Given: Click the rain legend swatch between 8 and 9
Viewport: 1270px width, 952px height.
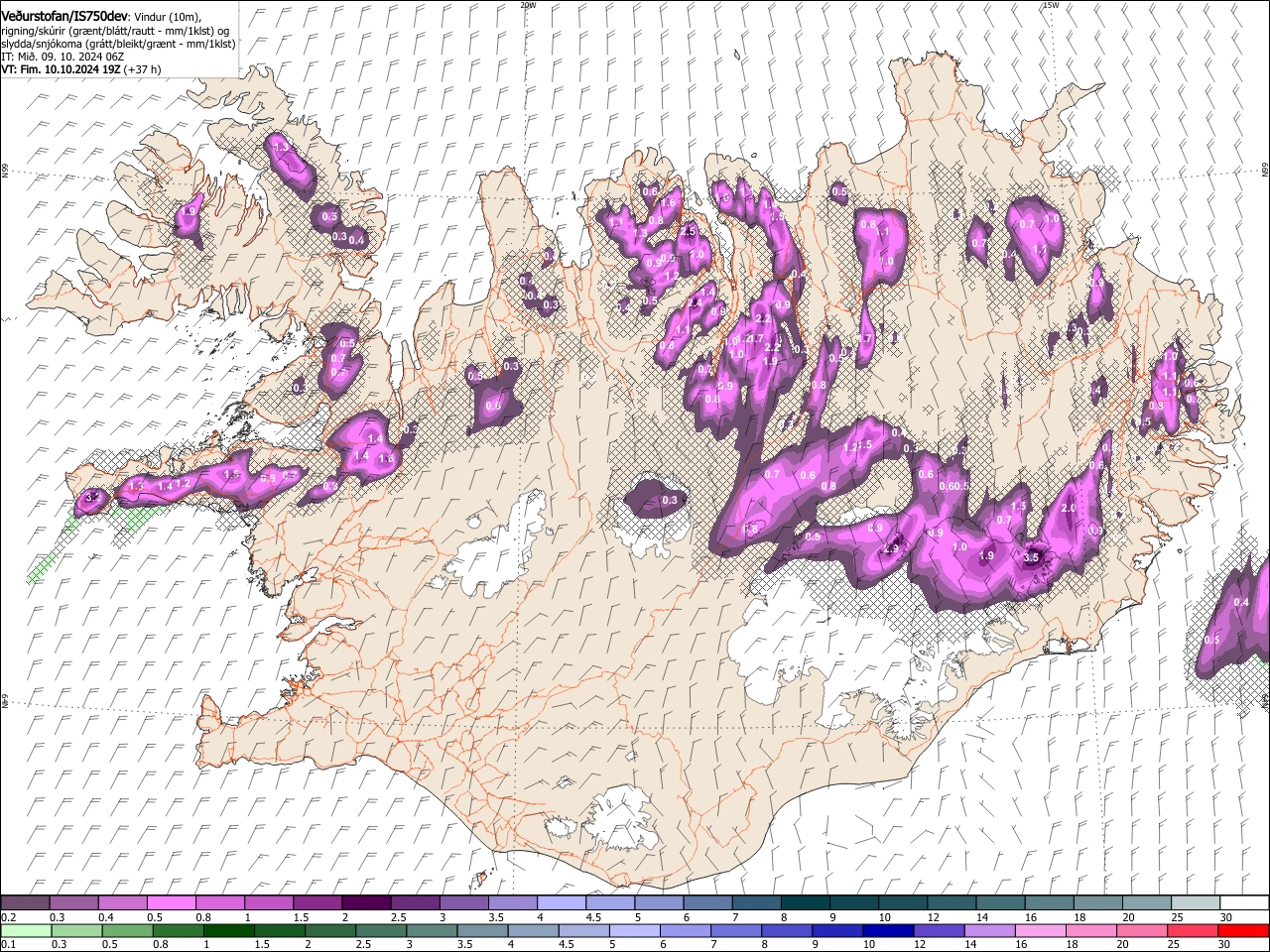Looking at the screenshot, I should [x=785, y=930].
